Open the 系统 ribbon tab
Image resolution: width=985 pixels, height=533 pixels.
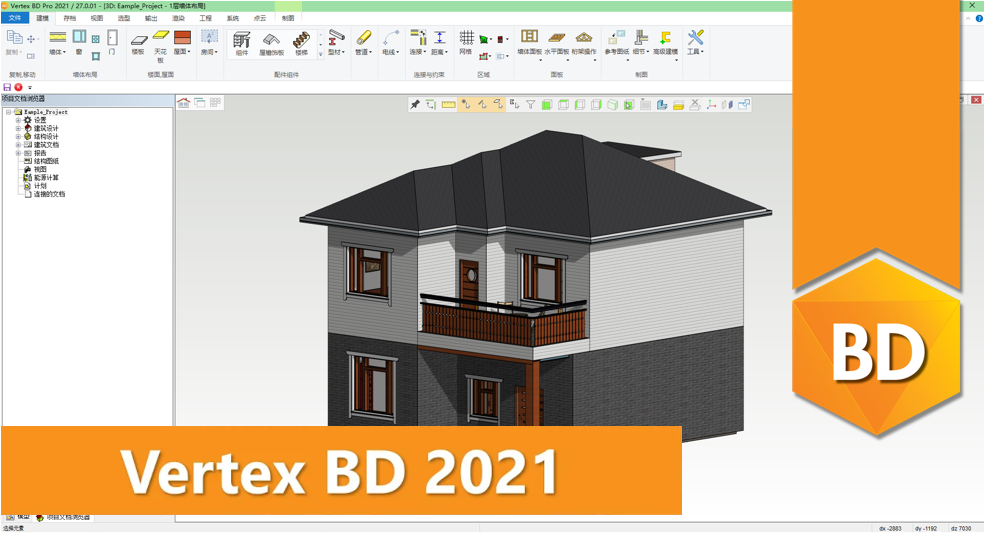(232, 18)
